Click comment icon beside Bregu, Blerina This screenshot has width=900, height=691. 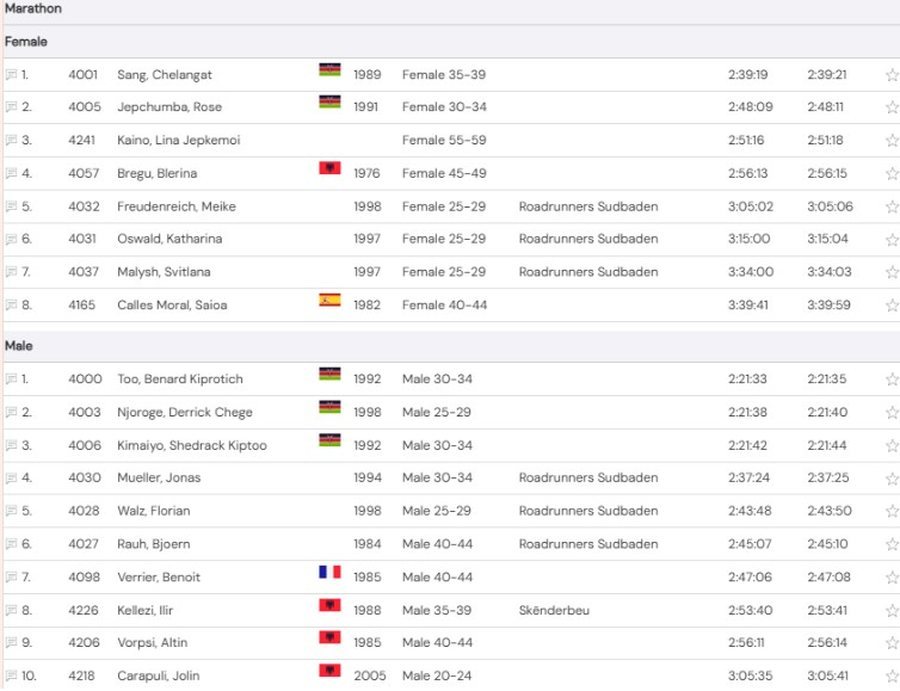coord(11,174)
